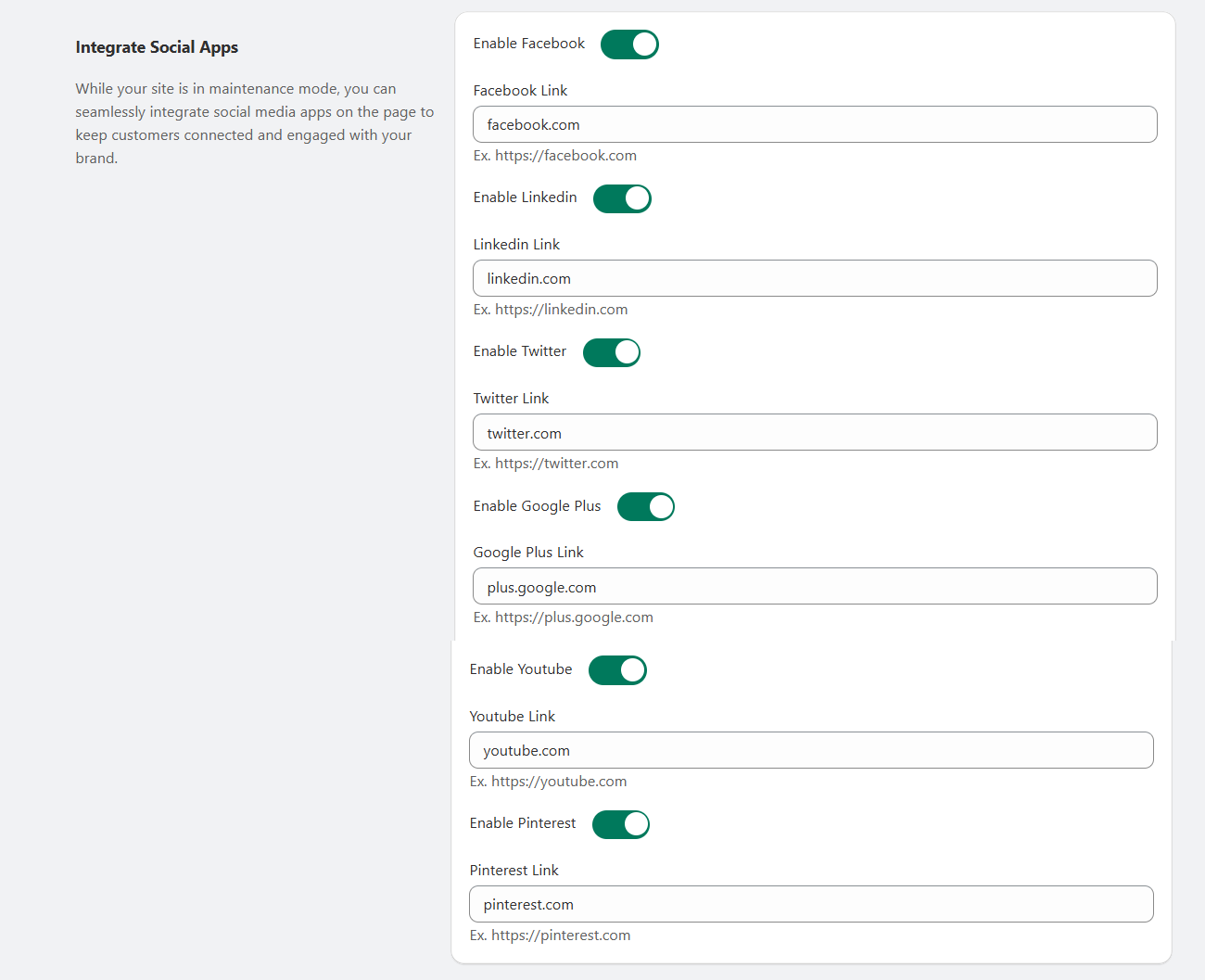Click the 'Enable Facebook' label text
The width and height of the screenshot is (1205, 980).
click(528, 44)
